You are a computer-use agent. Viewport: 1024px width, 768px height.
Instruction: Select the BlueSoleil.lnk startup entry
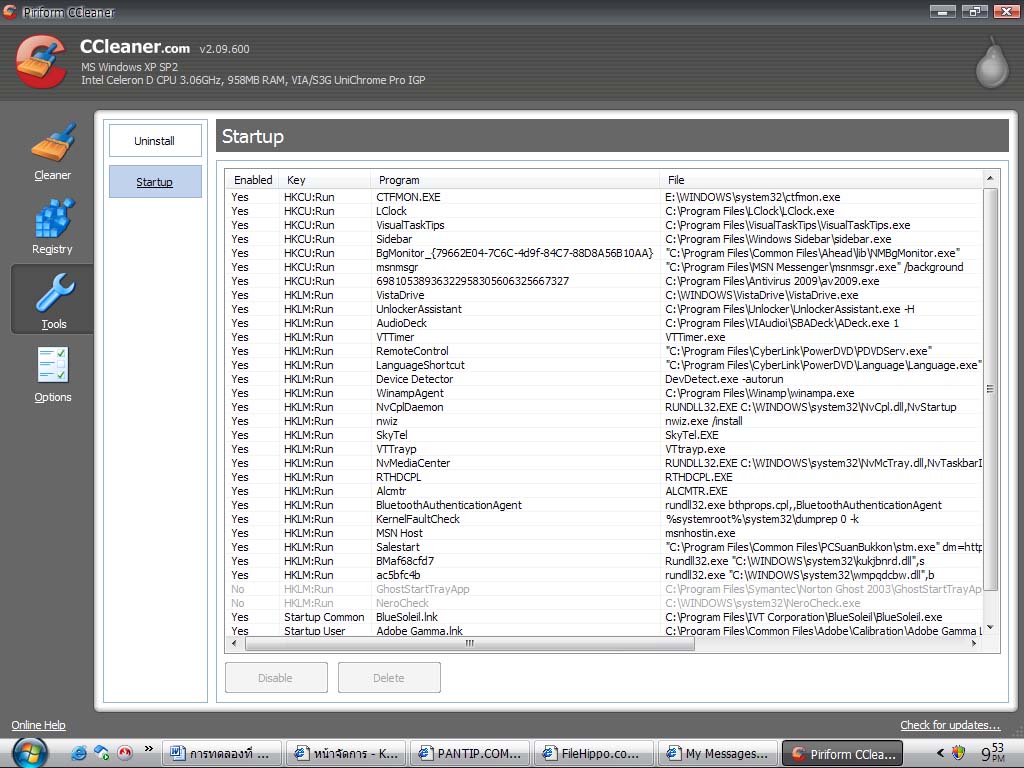point(603,617)
